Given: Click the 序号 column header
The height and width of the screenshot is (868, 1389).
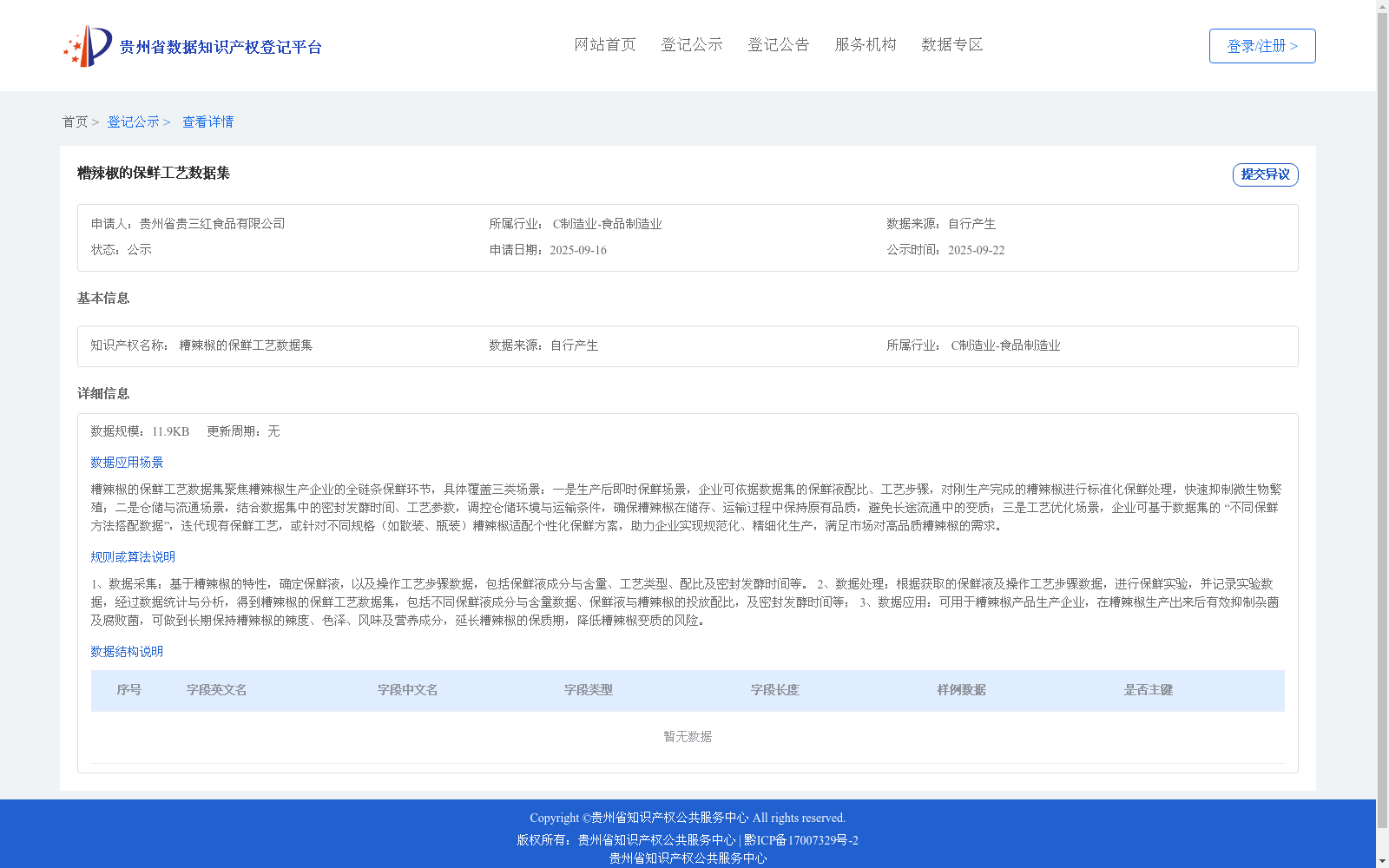Looking at the screenshot, I should pyautogui.click(x=128, y=690).
